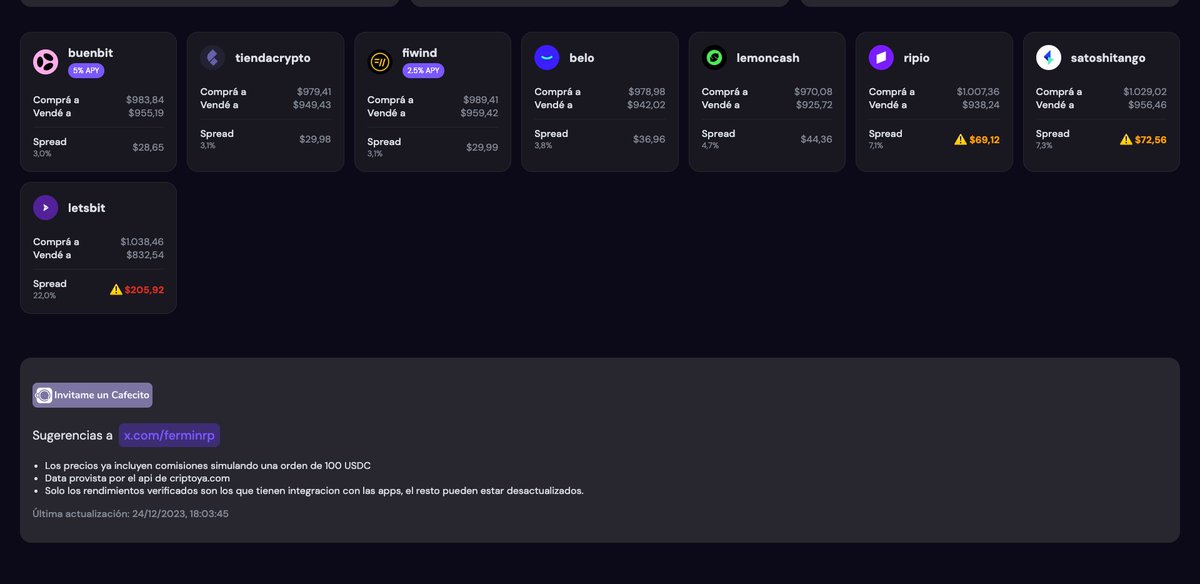Click the Última actualización timestamp

(x=131, y=514)
